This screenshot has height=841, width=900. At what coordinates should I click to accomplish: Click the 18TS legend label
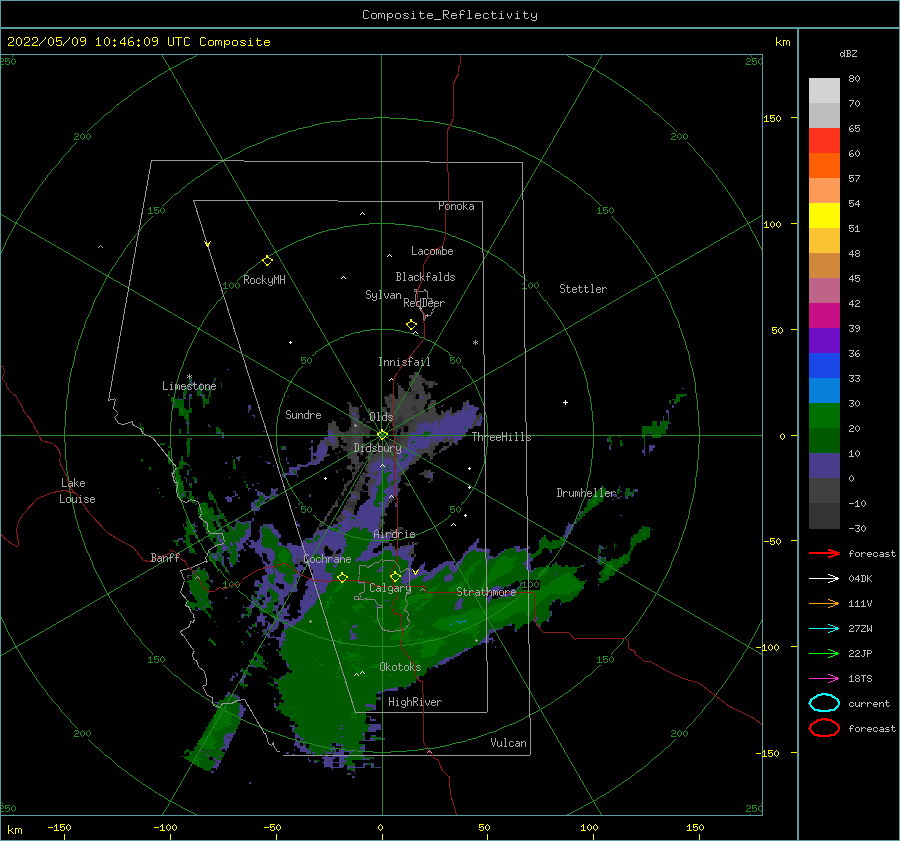860,679
